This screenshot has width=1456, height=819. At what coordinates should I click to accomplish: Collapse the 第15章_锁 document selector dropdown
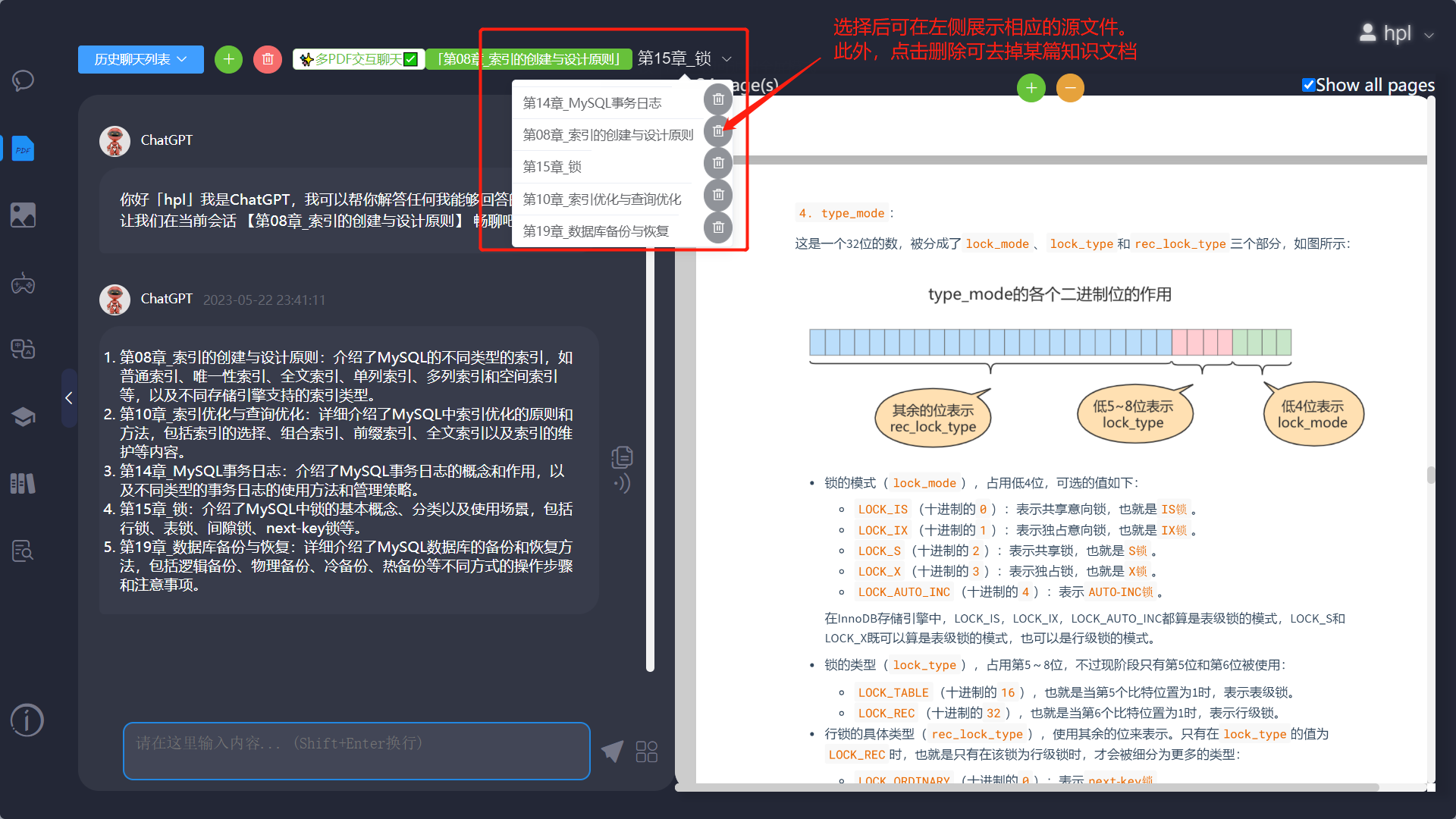point(726,59)
